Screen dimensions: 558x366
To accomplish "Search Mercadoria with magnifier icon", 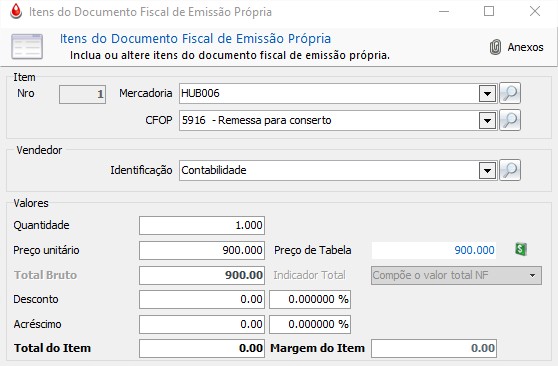I will pos(510,93).
